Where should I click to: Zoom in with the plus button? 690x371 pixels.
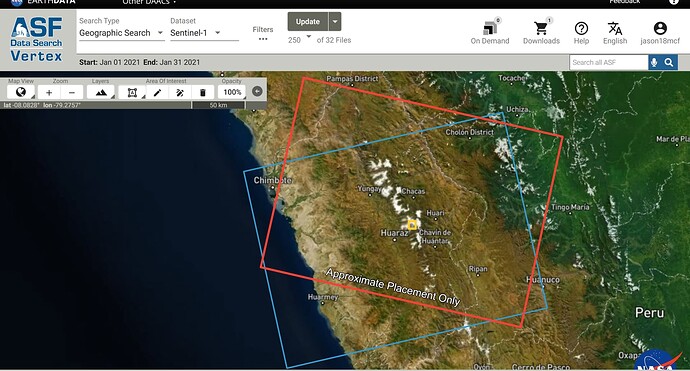[x=49, y=92]
